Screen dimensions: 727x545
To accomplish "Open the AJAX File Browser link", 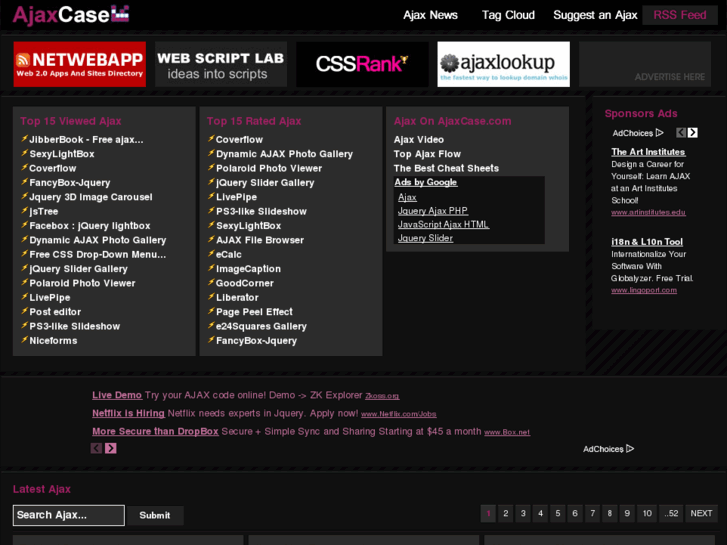I will pos(260,240).
